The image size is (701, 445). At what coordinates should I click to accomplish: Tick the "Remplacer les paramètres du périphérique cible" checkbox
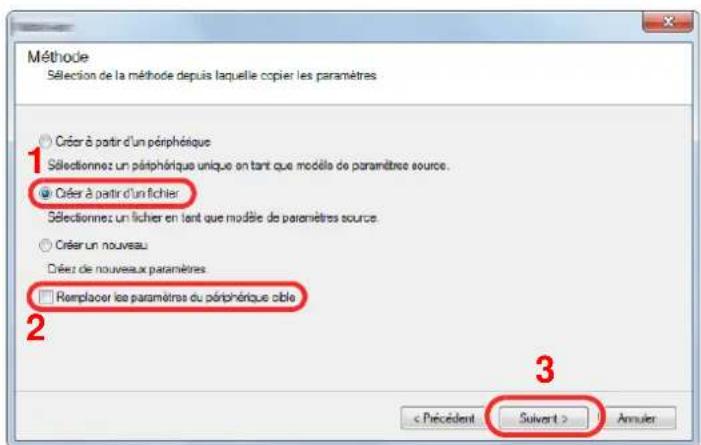point(46,297)
